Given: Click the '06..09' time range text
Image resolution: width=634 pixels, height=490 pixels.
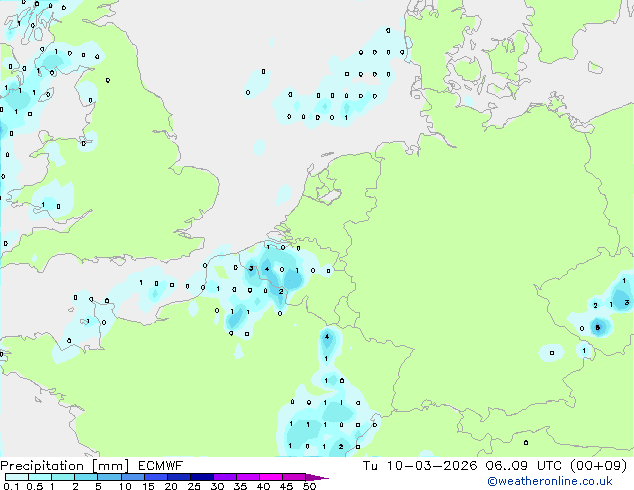Looking at the screenshot, I should click(x=507, y=466).
